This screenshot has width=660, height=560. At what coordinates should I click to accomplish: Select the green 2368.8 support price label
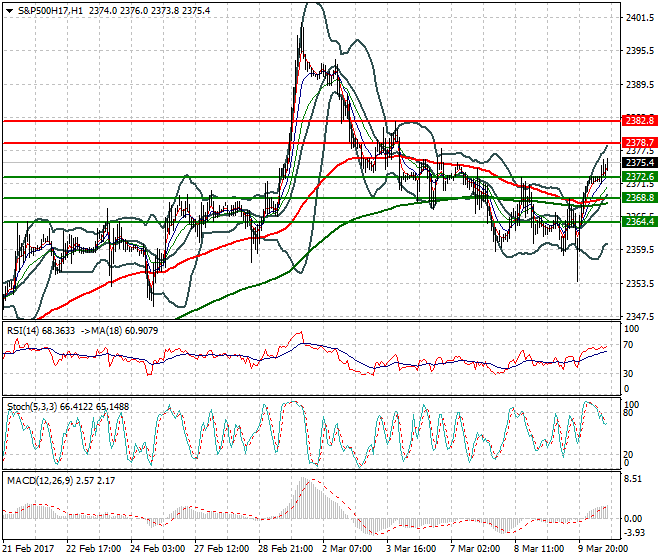639,197
